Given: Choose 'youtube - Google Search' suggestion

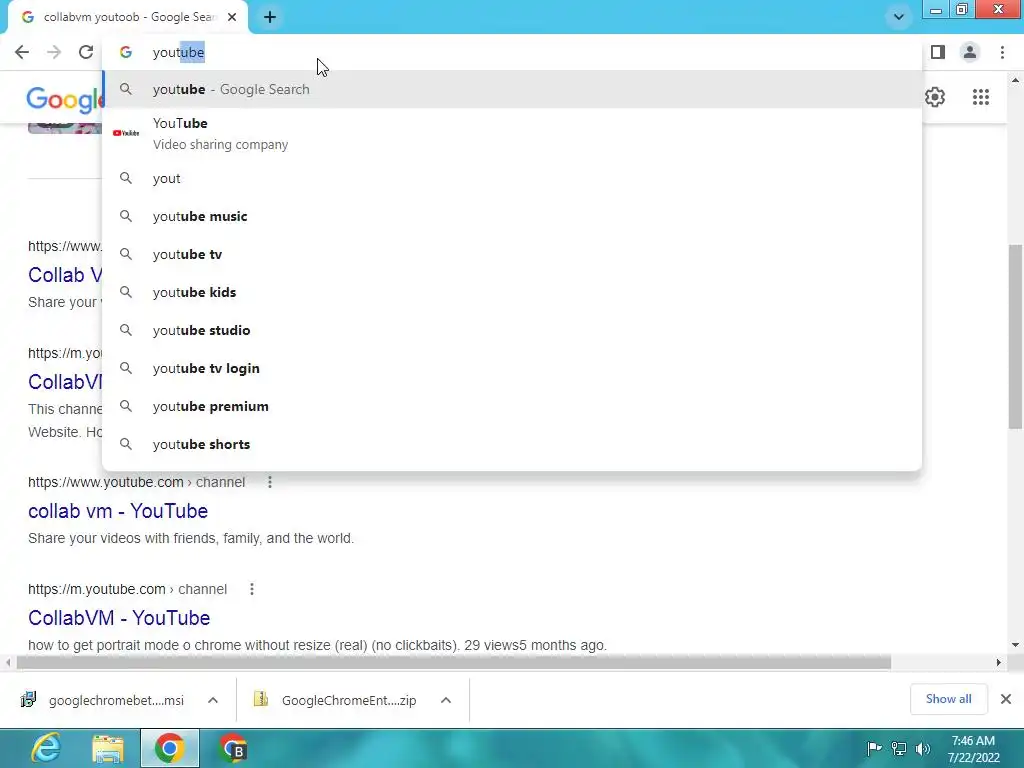Looking at the screenshot, I should click(x=513, y=89).
